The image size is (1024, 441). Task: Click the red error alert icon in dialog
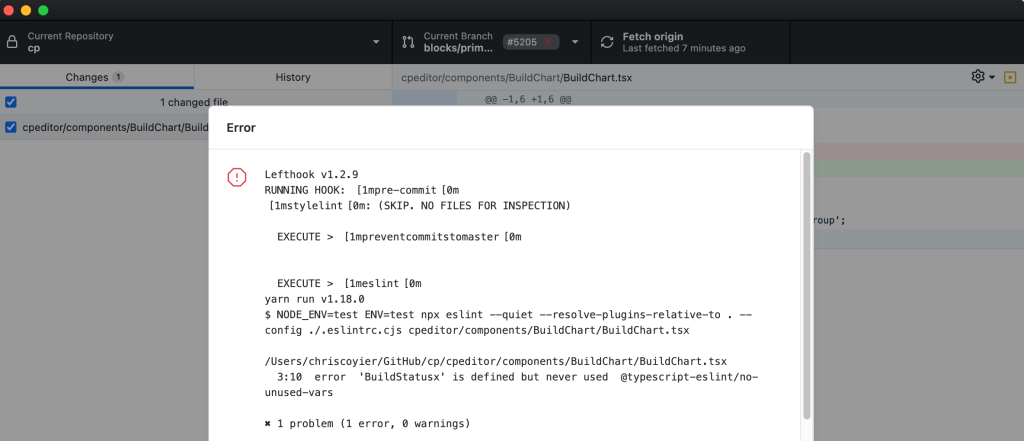tap(237, 177)
